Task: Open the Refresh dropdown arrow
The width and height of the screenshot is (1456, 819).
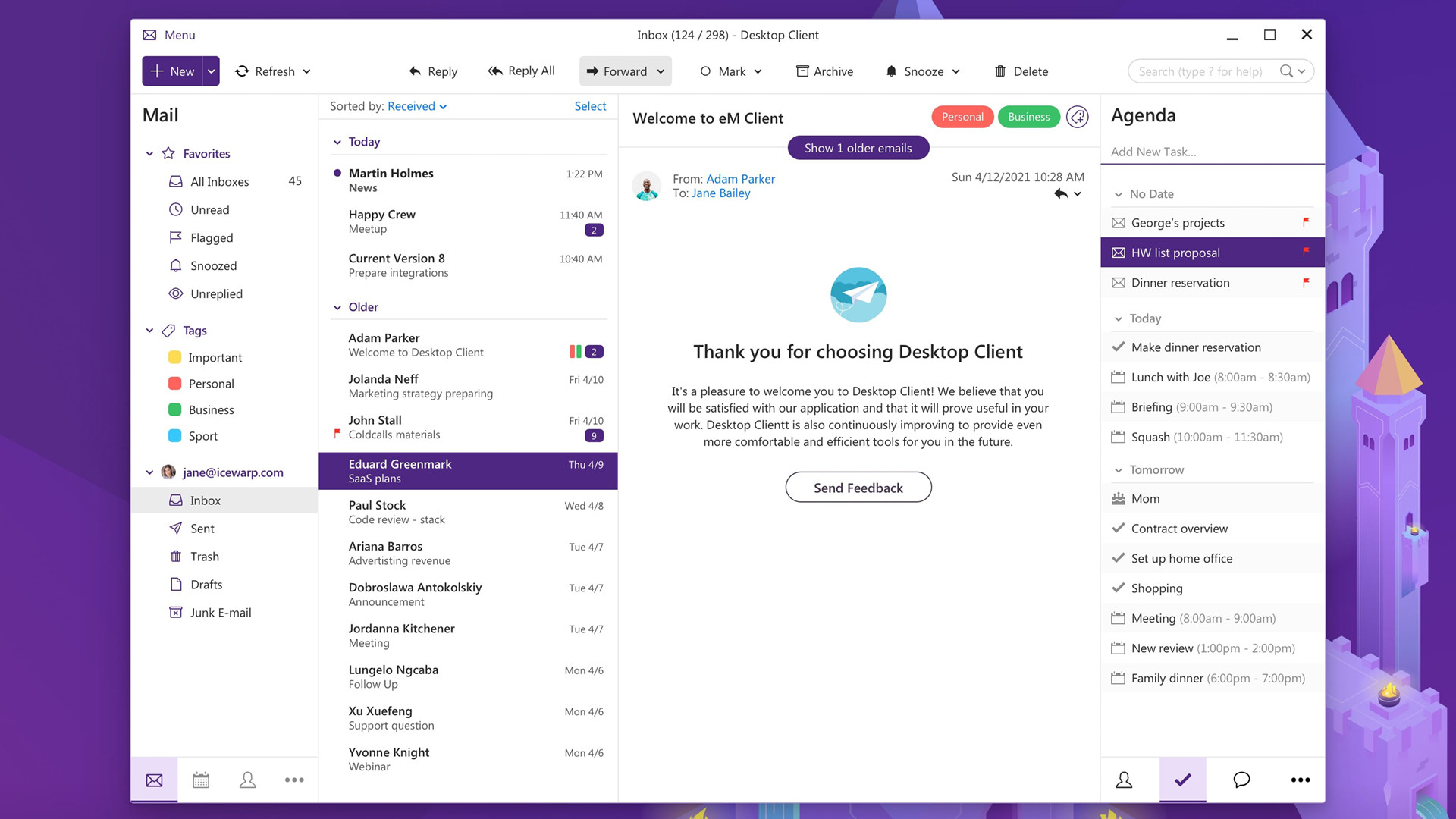Action: [x=306, y=71]
